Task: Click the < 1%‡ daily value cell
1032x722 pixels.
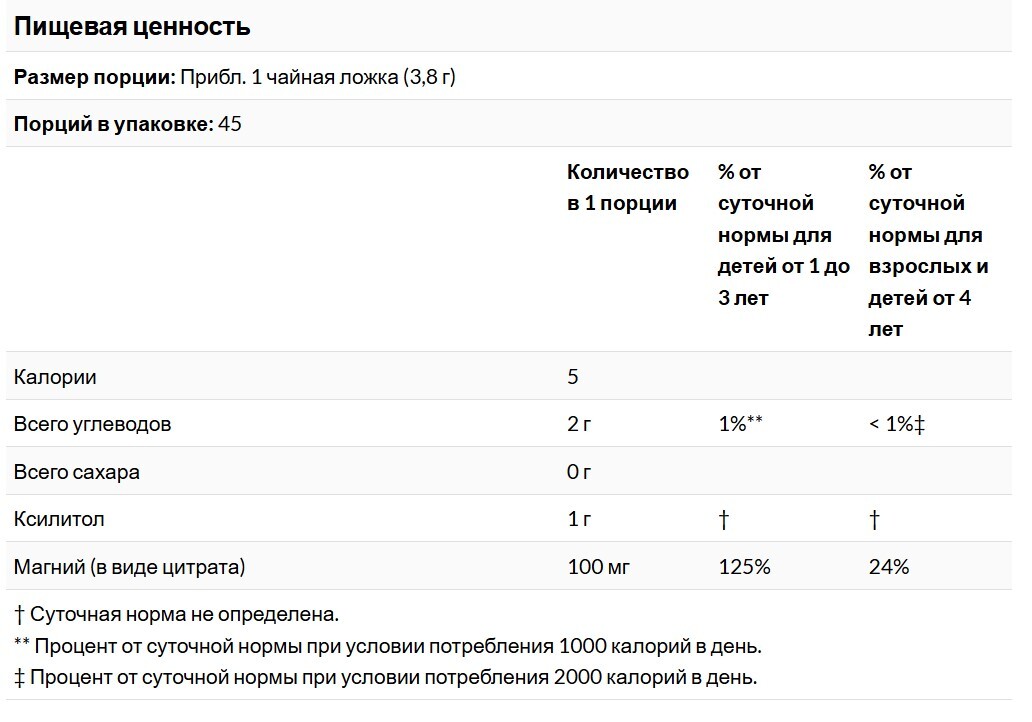Action: (x=897, y=424)
